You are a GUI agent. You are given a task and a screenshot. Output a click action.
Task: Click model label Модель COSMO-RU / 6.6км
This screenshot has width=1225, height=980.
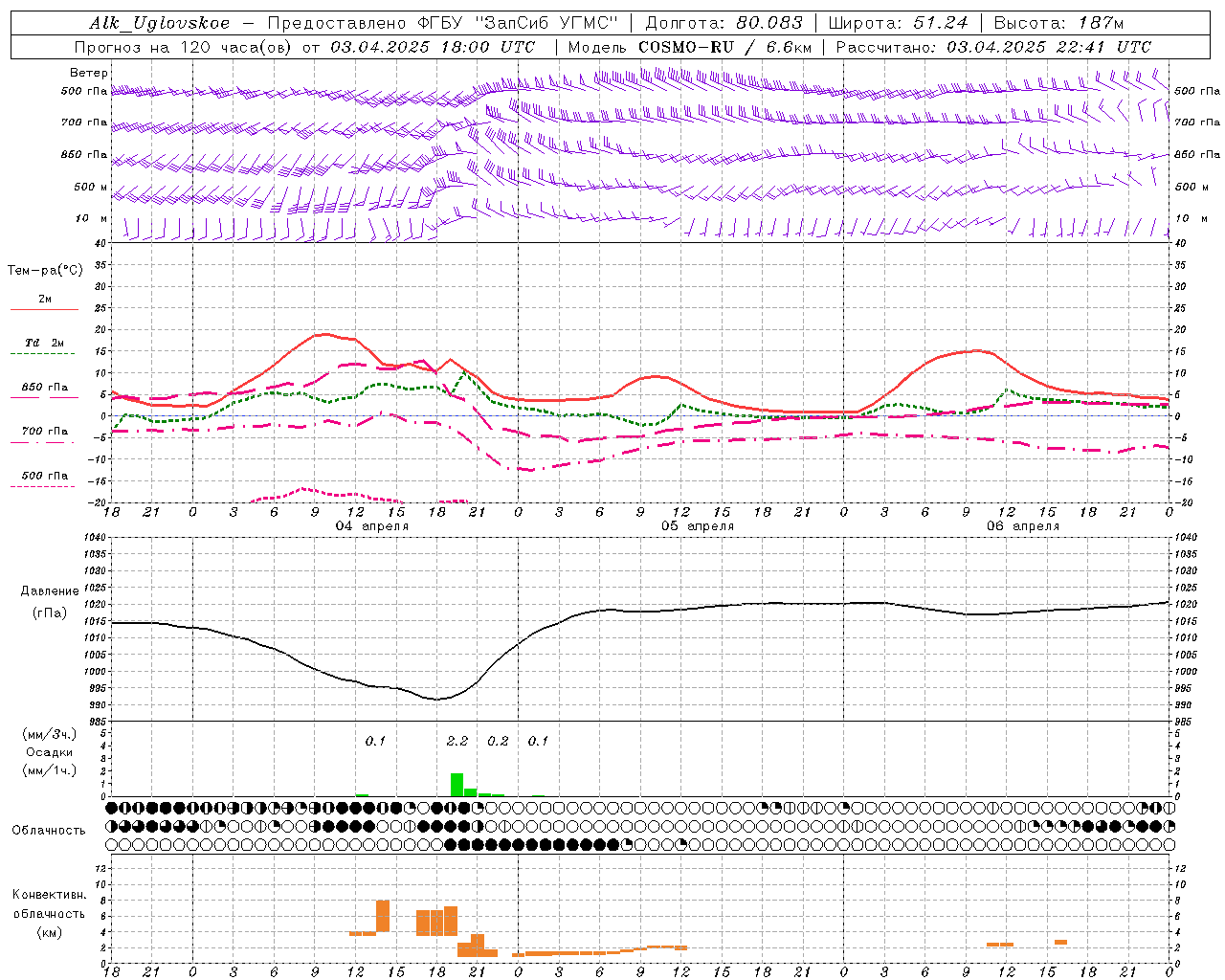[x=689, y=47]
